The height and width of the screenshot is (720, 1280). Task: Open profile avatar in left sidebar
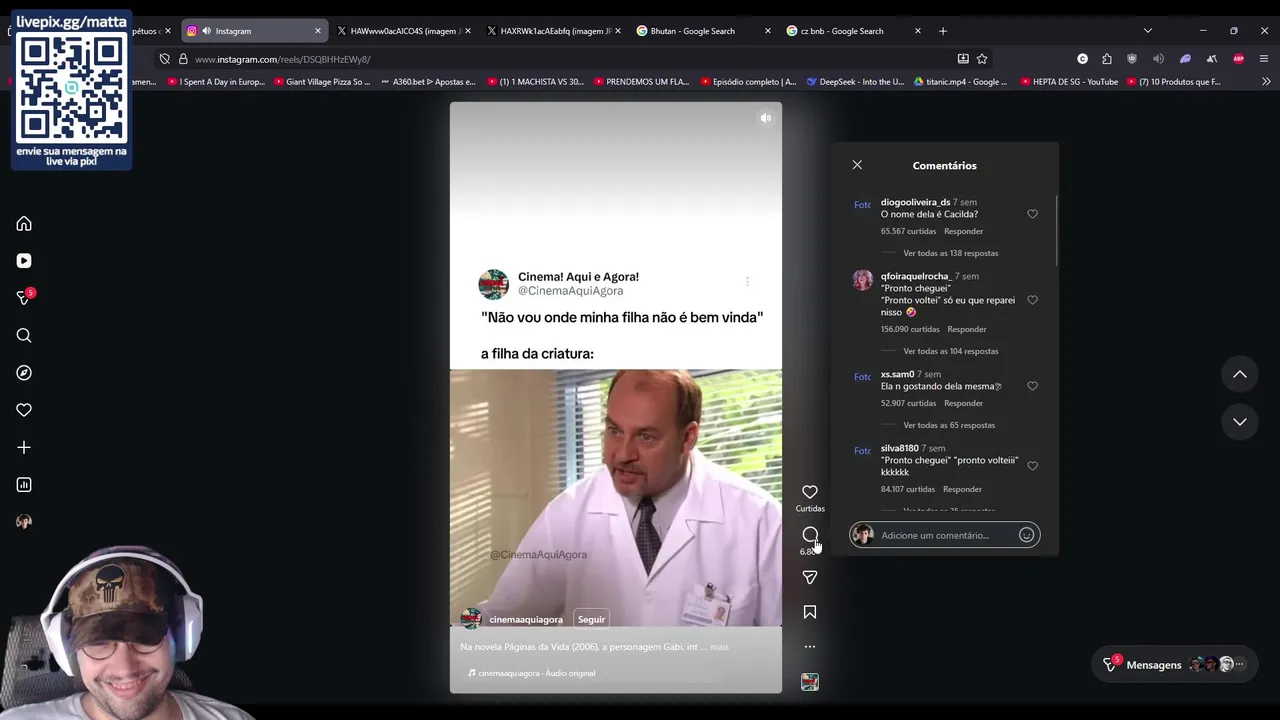tap(24, 522)
